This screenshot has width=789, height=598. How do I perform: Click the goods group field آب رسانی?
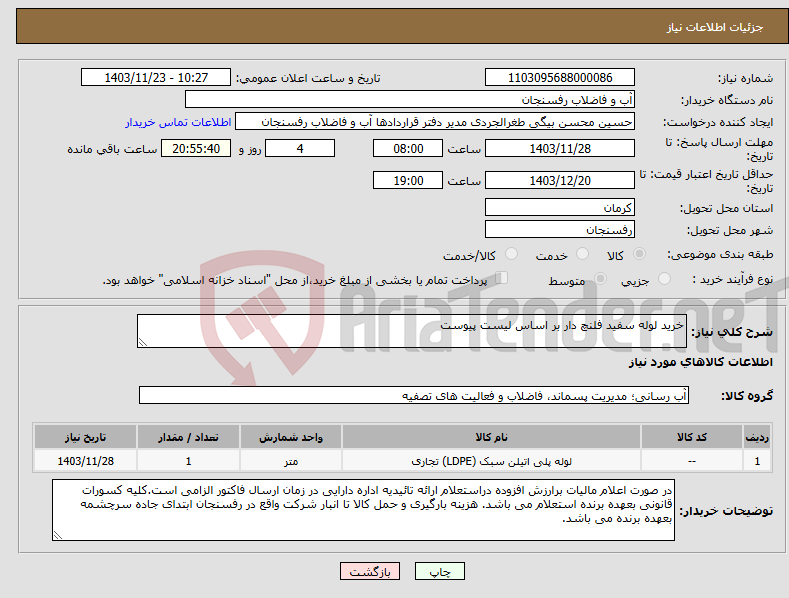[414, 396]
